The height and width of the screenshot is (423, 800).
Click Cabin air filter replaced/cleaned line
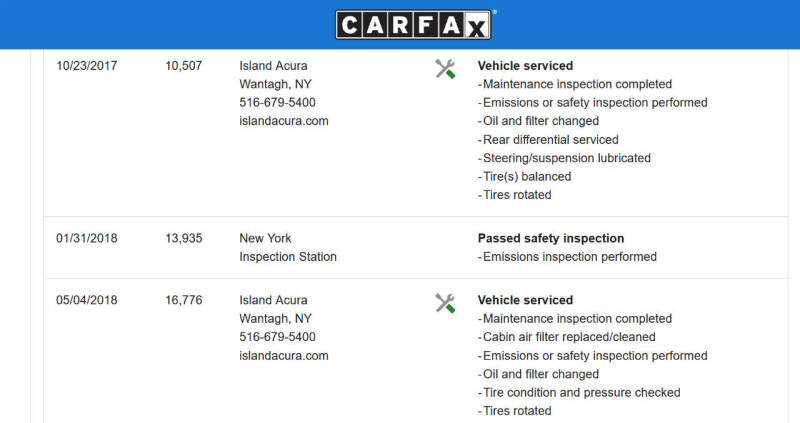[x=566, y=337]
